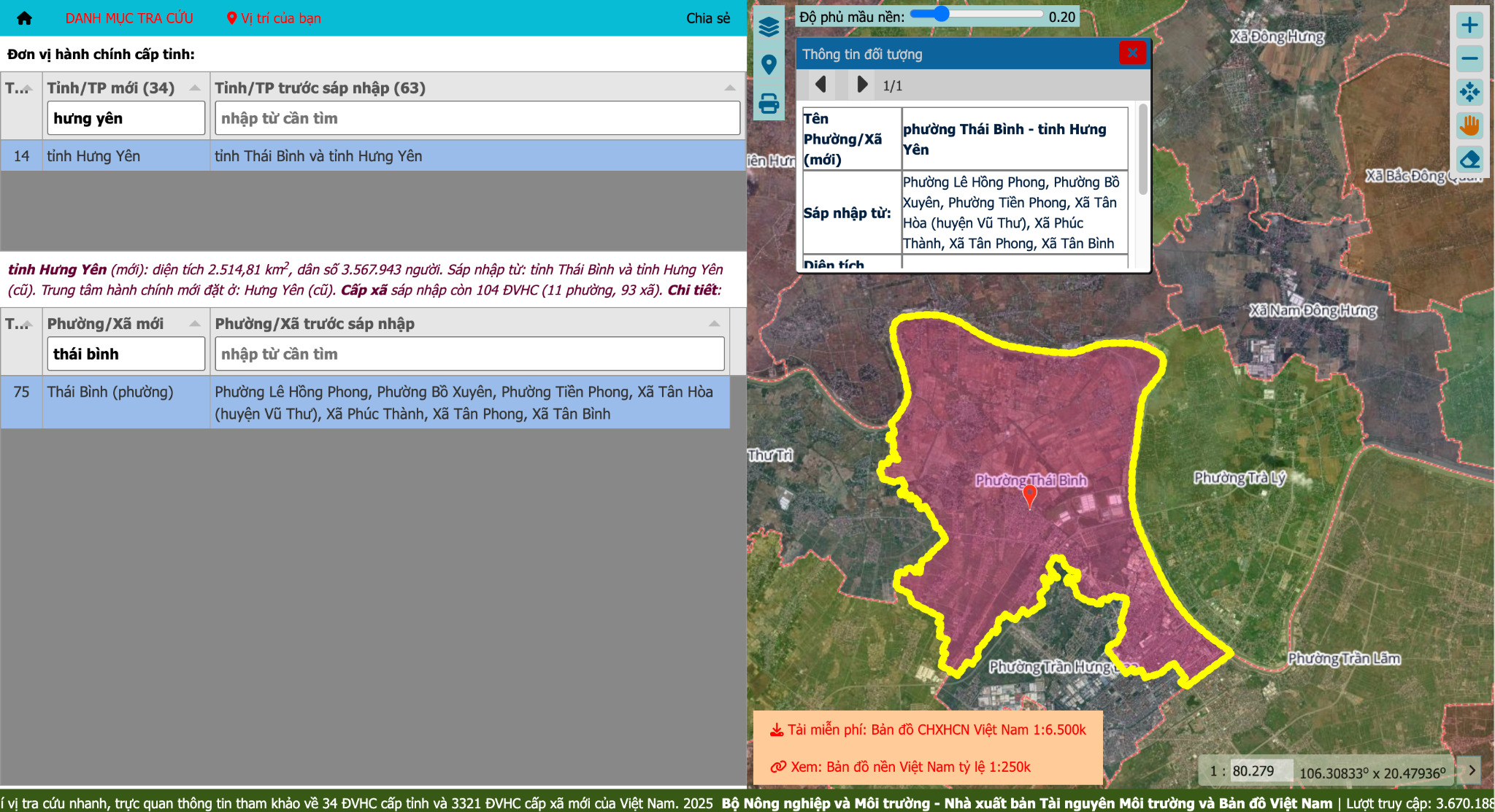Click Phường Trà Lý map label
The width and height of the screenshot is (1495, 812).
pos(1240,478)
